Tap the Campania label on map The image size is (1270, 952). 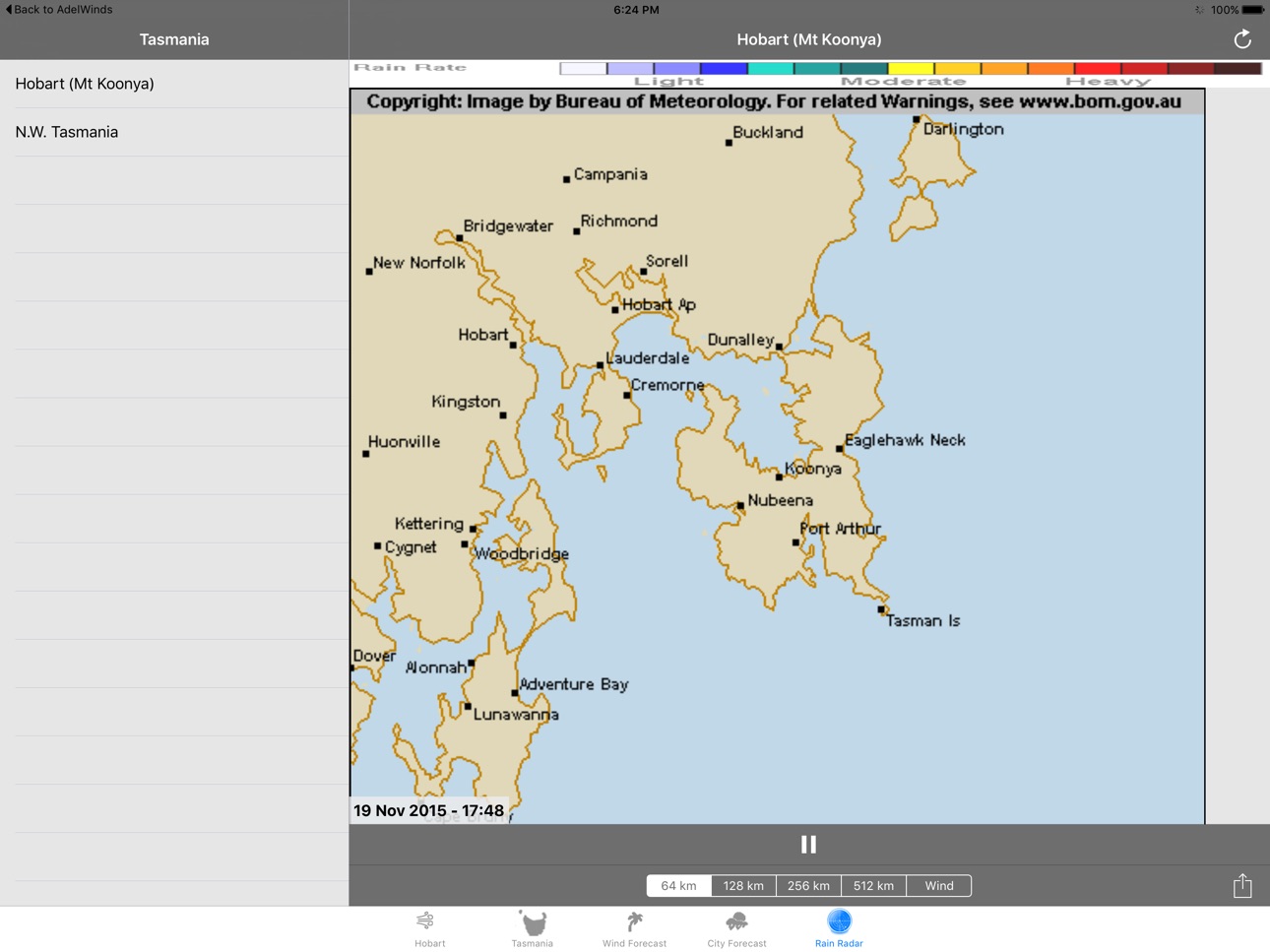610,174
